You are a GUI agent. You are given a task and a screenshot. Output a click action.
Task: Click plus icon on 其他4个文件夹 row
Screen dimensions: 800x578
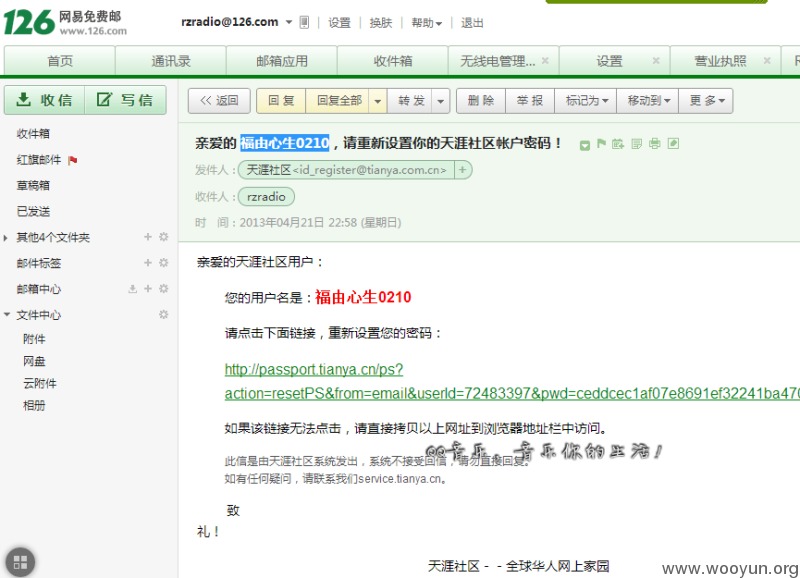148,237
